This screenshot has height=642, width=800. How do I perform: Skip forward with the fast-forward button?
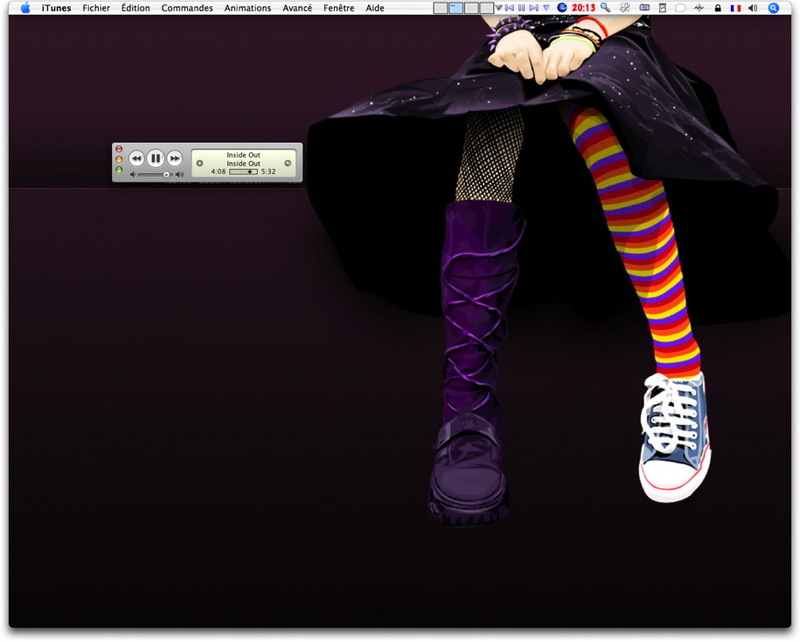click(174, 158)
